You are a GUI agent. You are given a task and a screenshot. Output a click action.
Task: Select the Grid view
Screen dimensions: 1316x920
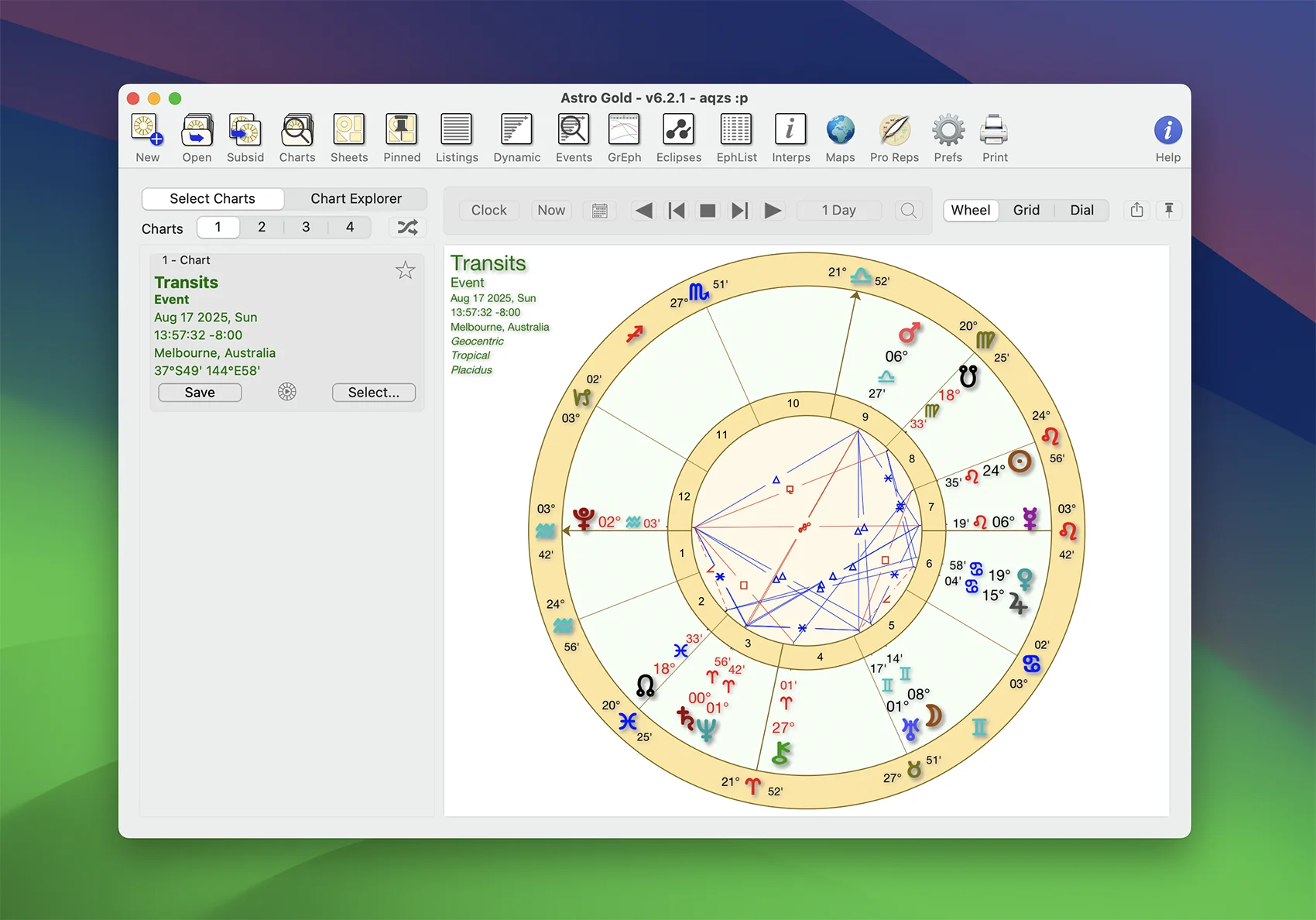tap(1026, 210)
